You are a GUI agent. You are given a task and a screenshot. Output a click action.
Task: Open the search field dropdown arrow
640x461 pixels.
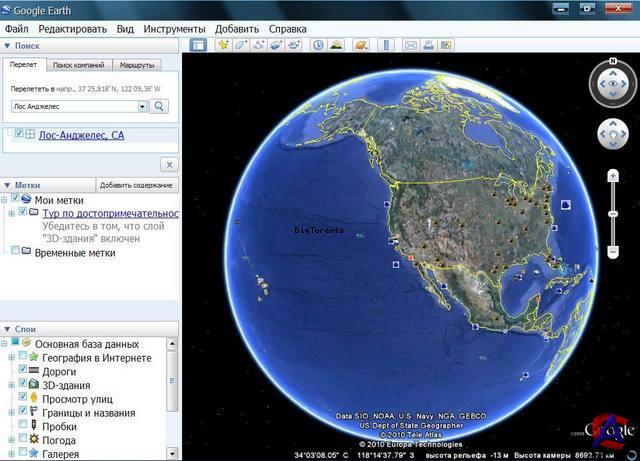[142, 105]
